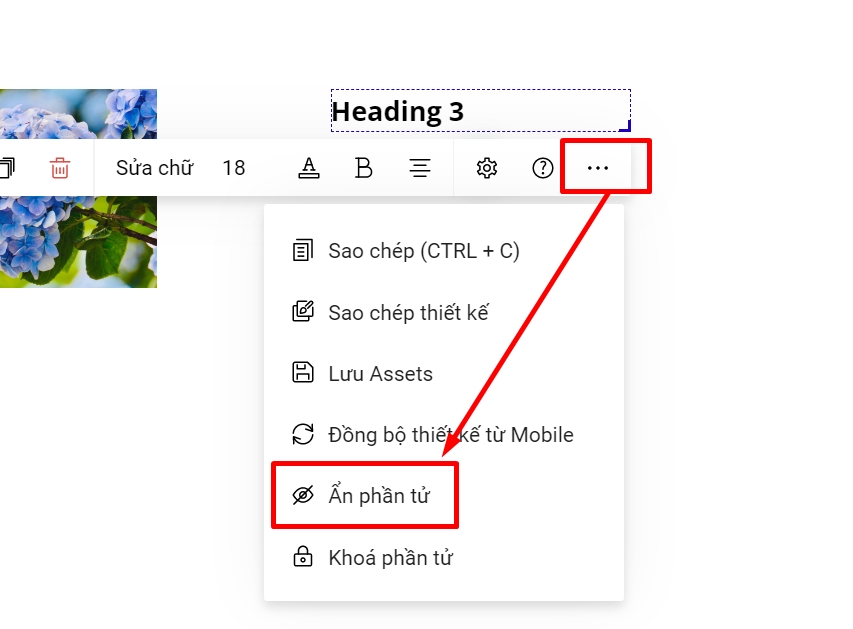Viewport: 853px width, 629px height.
Task: Toggle bold text formatting
Action: tap(364, 168)
